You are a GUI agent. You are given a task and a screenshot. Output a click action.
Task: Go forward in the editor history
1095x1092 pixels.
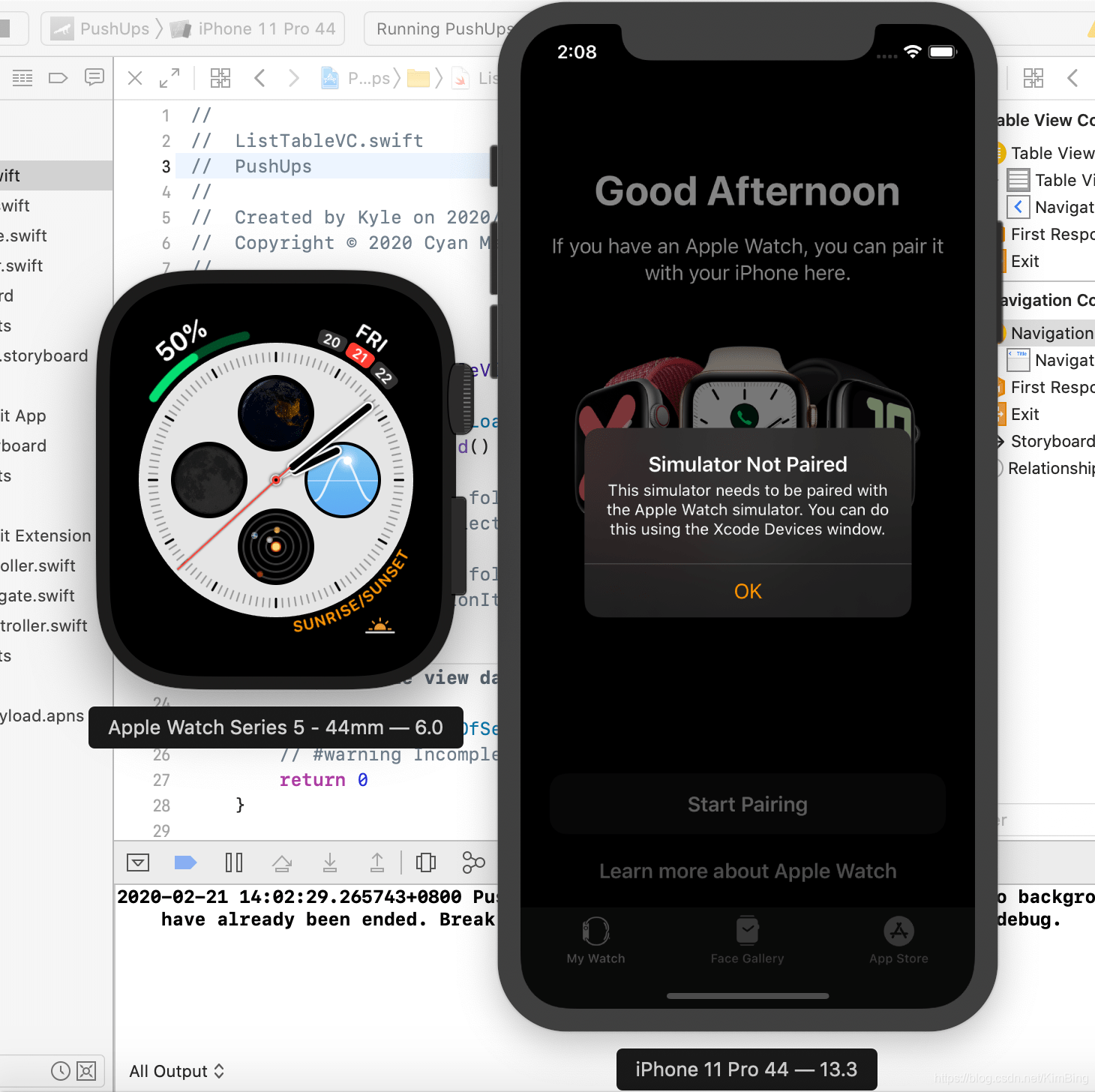294,78
